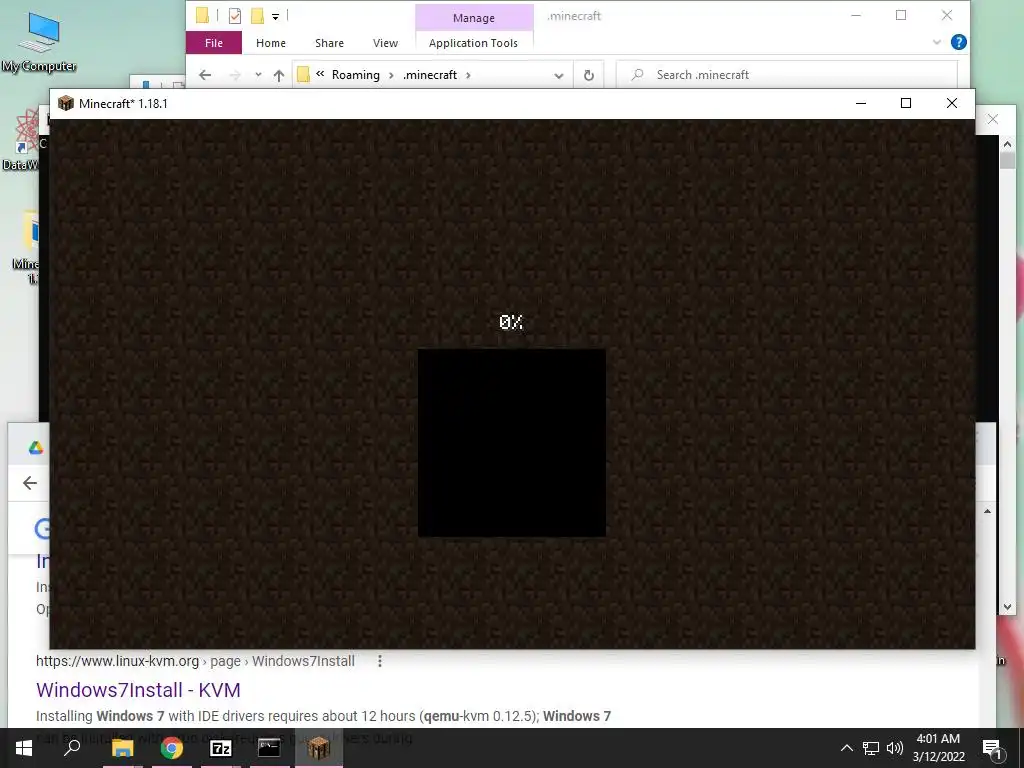Refresh the .minecraft folder view
Screen dimensions: 1024x768
588,75
